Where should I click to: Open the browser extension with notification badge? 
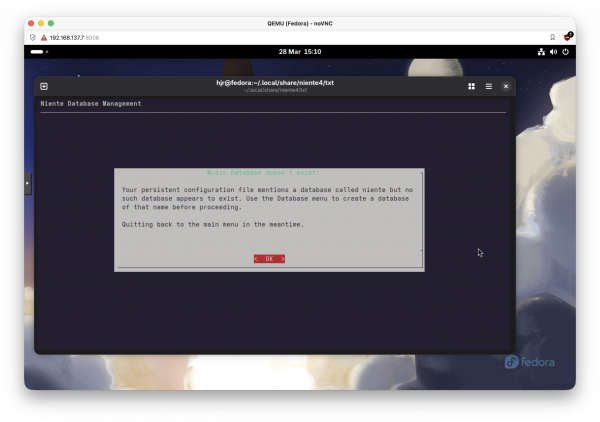(x=567, y=36)
